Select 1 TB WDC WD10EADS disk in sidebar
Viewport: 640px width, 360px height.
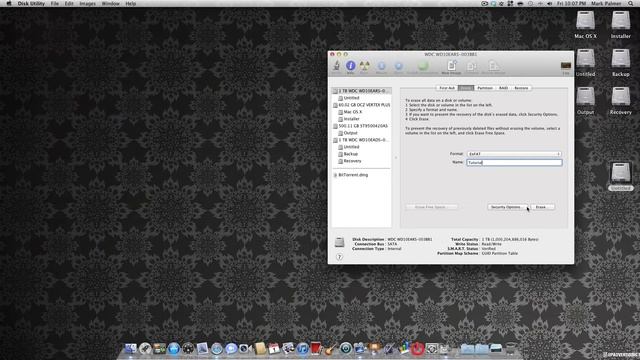coord(361,140)
